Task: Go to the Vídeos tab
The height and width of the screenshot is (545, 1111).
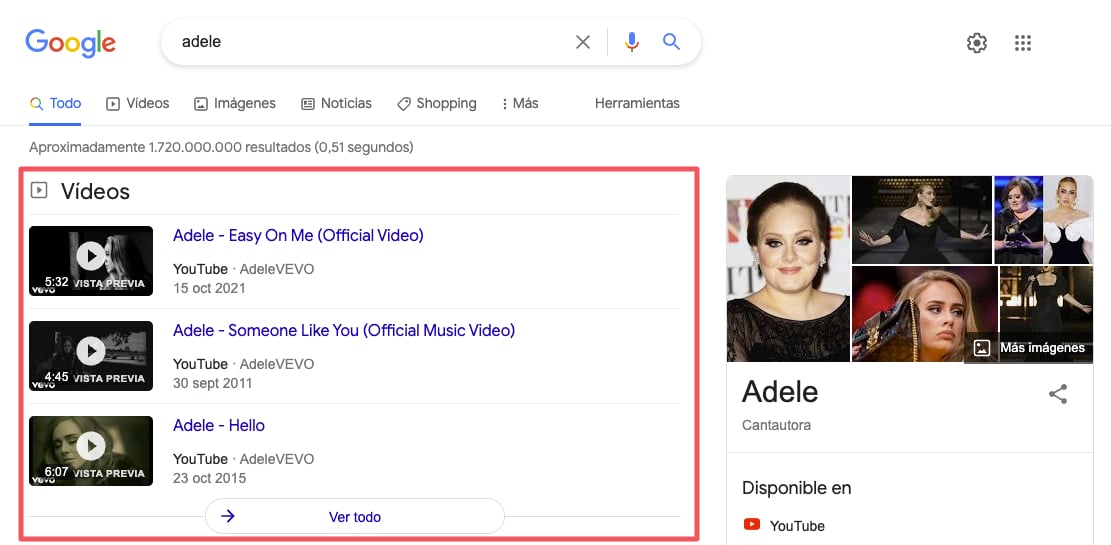Action: [x=138, y=103]
